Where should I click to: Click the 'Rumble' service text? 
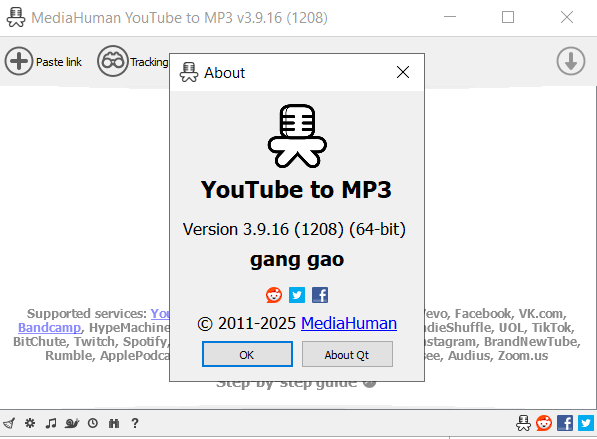[x=69, y=356]
